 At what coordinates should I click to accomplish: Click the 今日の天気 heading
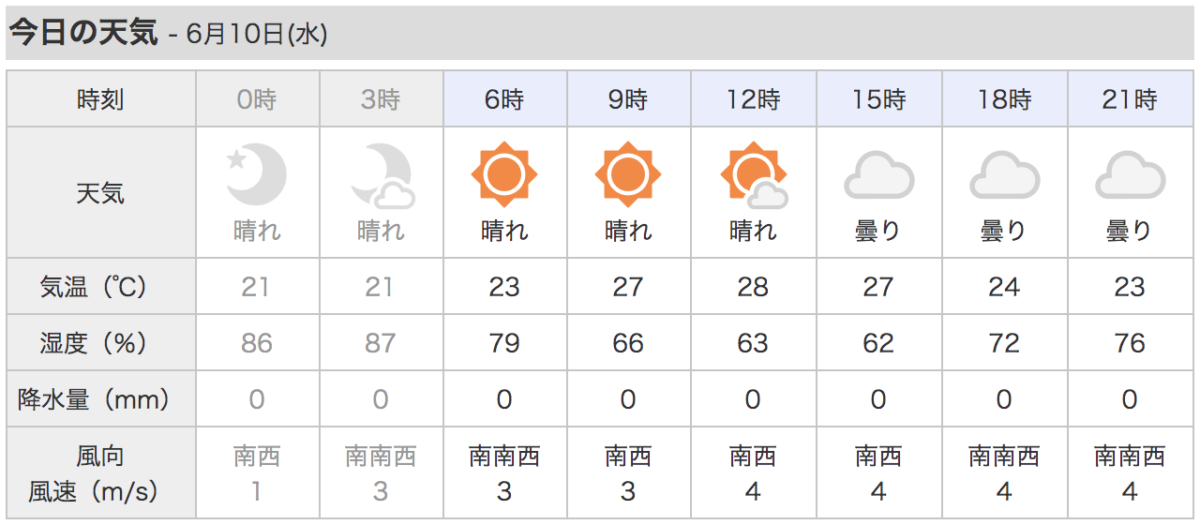coord(84,32)
